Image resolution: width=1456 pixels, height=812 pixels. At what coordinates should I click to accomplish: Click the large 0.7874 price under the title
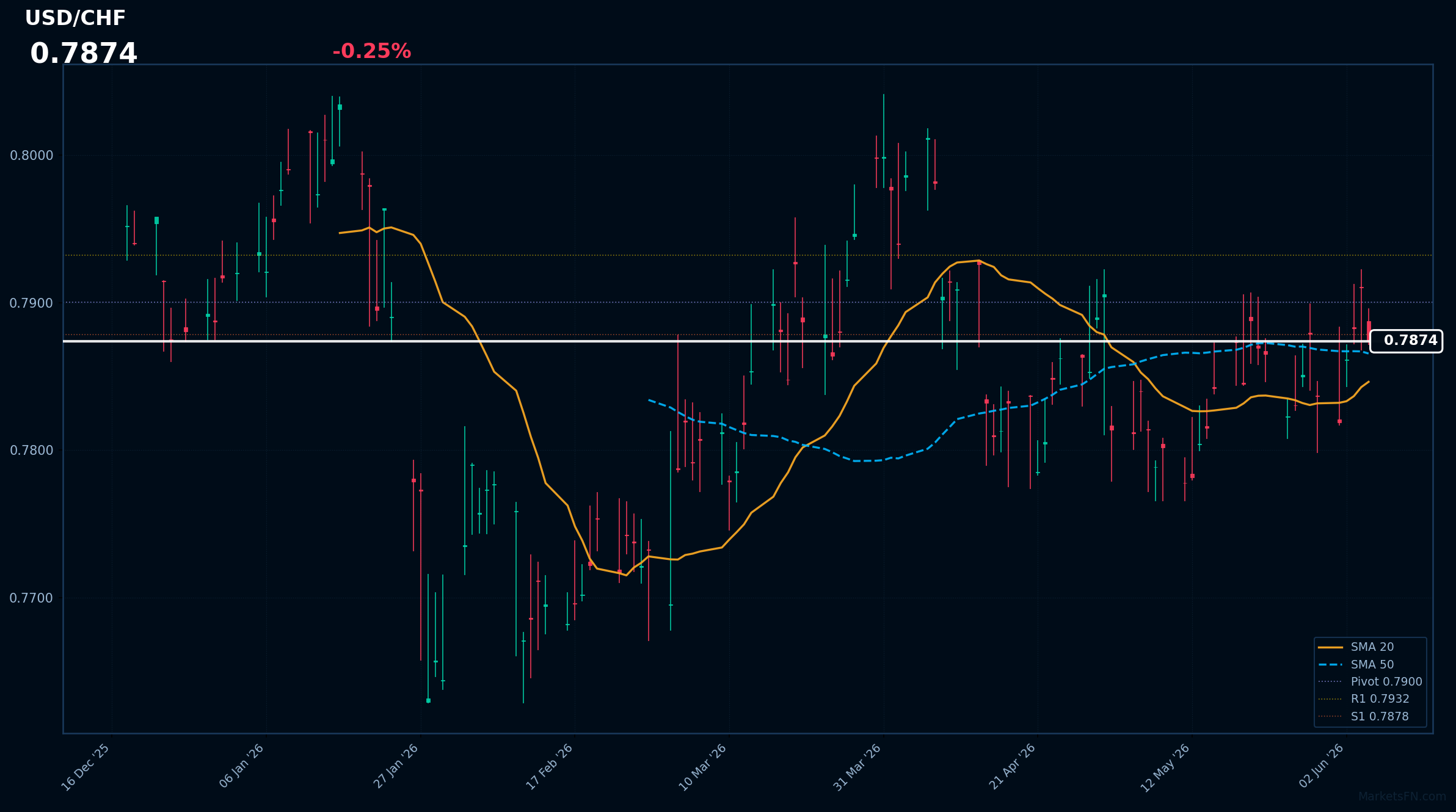click(84, 54)
